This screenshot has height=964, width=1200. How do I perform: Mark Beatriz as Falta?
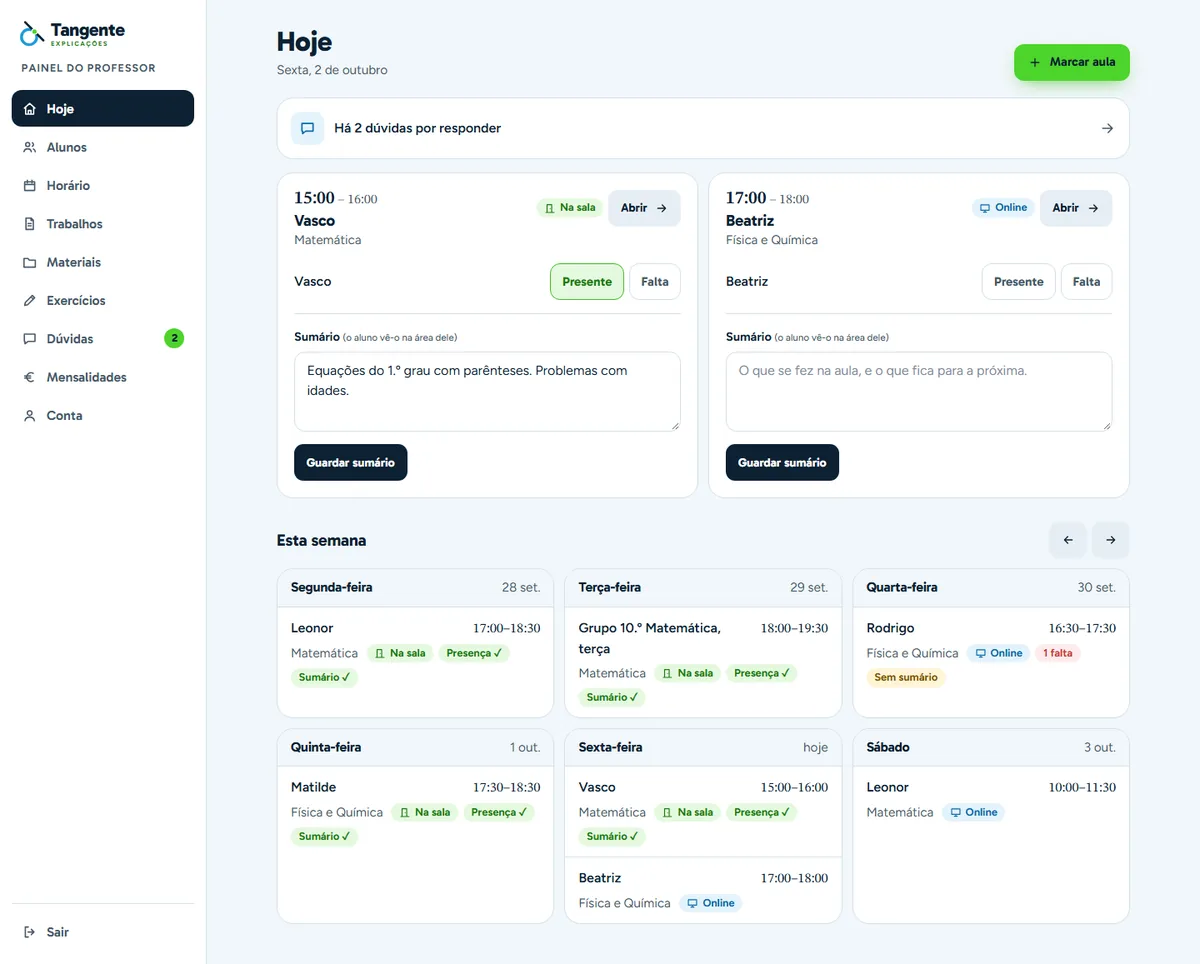click(1087, 282)
